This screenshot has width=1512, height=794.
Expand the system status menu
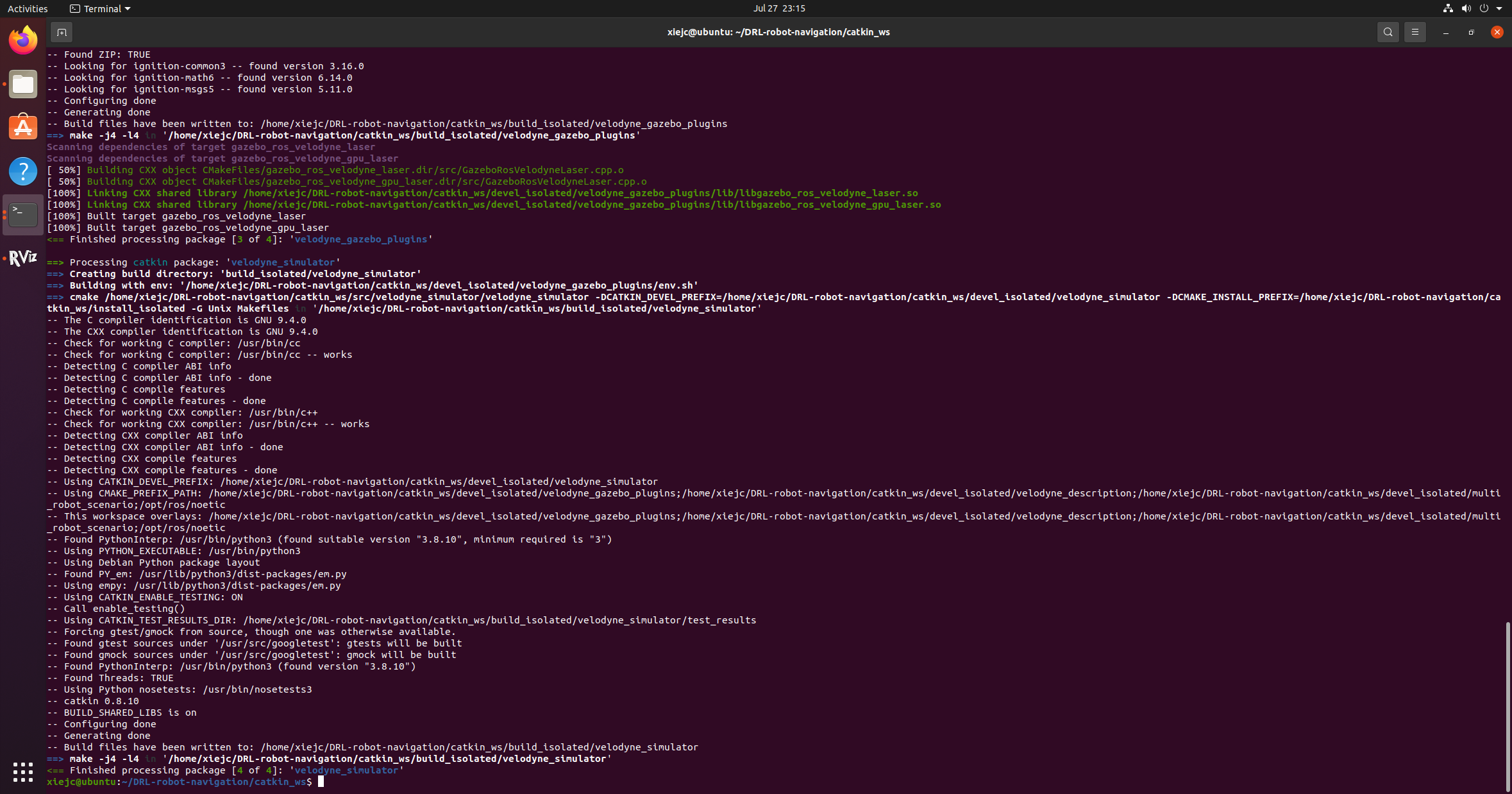point(1499,8)
